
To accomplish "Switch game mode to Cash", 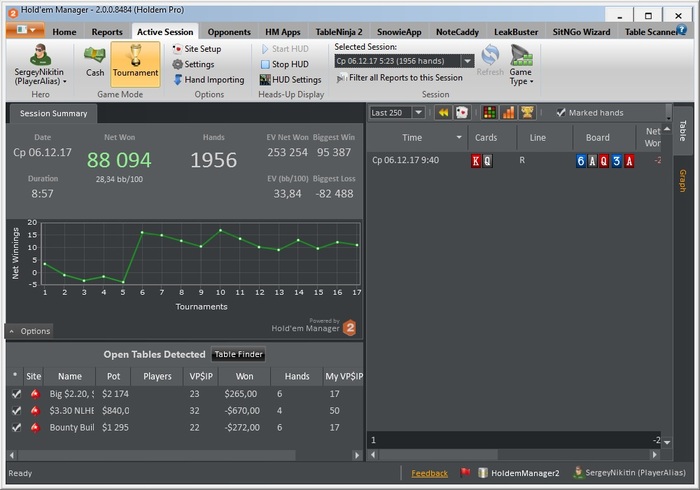I will (x=95, y=62).
